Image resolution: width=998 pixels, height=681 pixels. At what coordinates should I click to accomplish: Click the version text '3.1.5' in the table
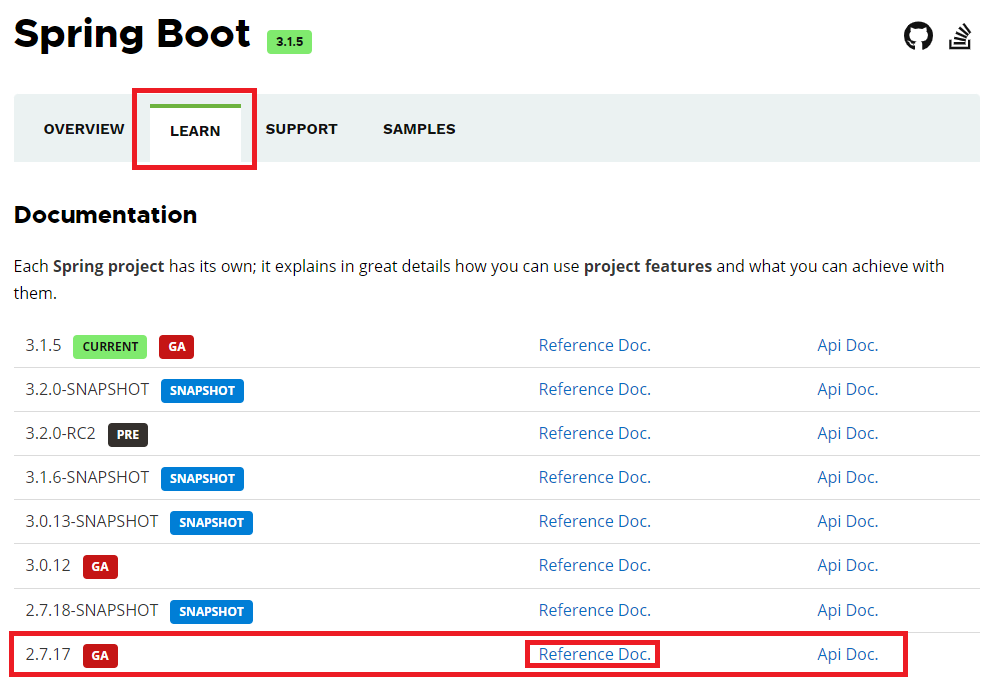pos(43,345)
